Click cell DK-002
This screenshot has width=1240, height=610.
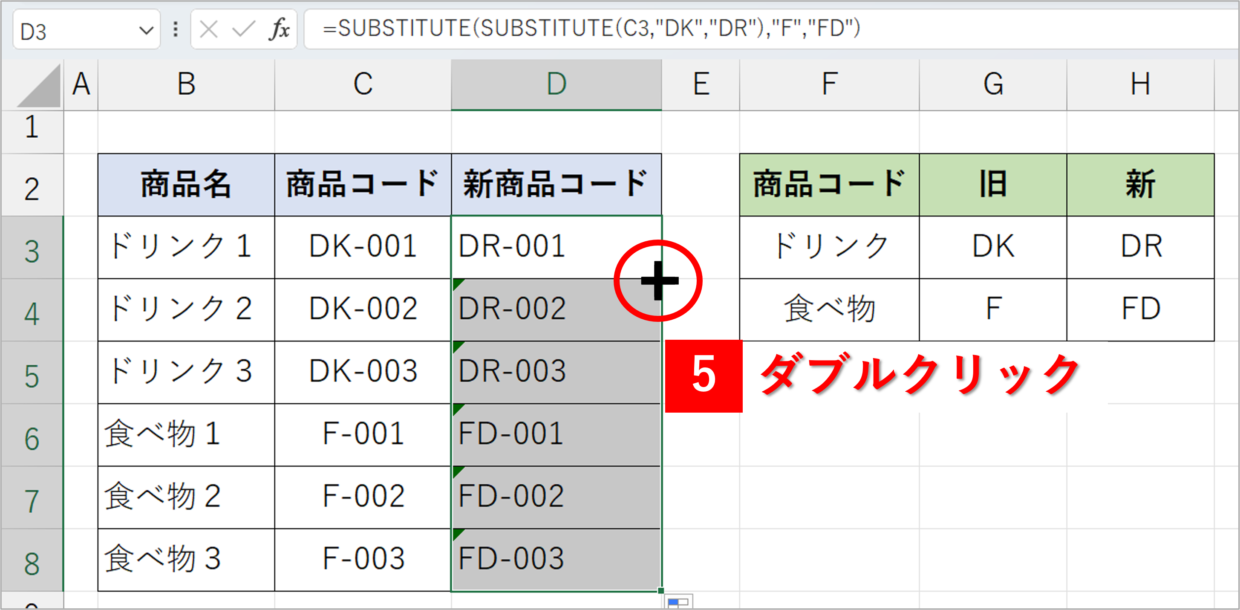[x=363, y=311]
